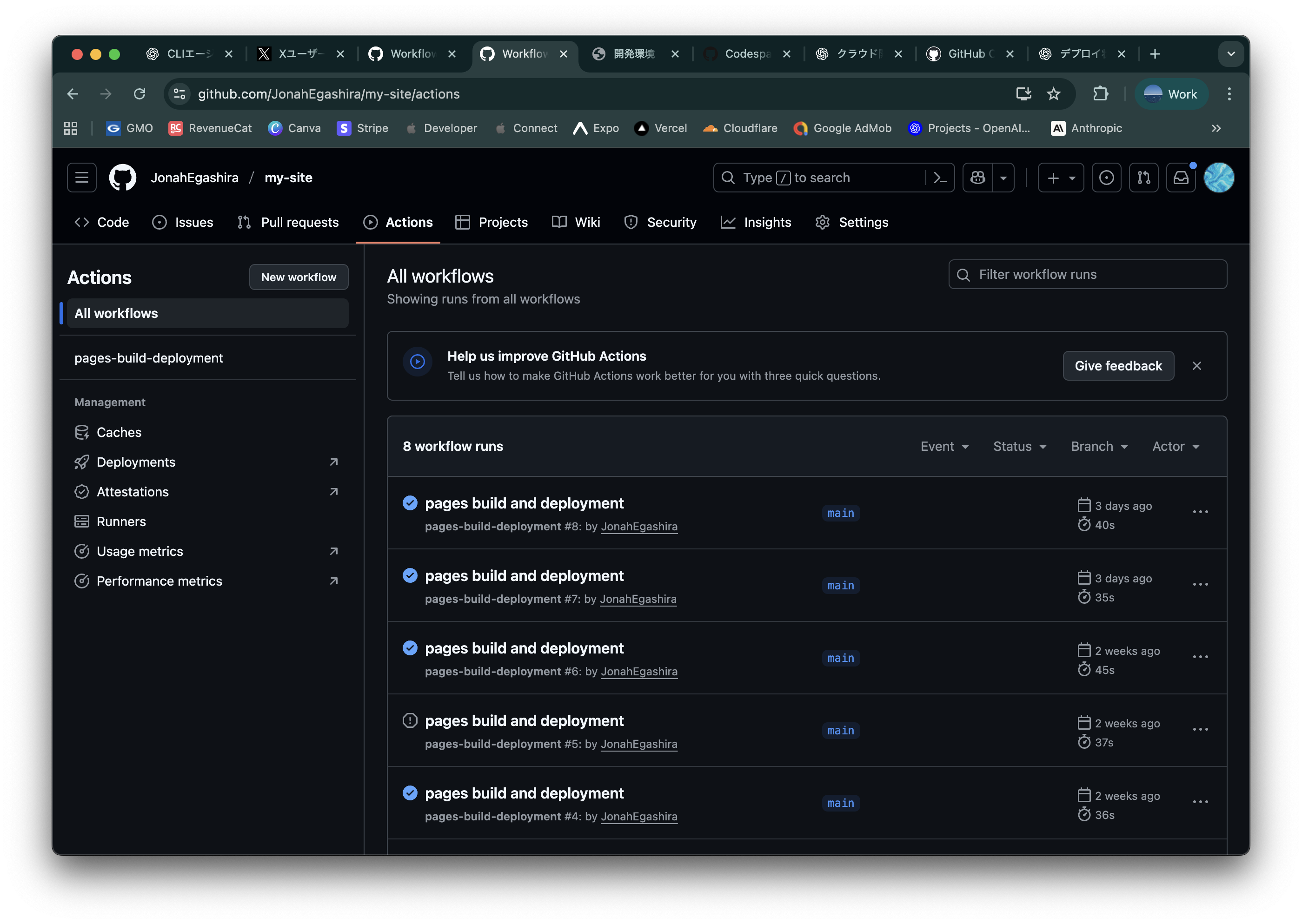Dismiss the Help us improve banner

tap(1197, 366)
